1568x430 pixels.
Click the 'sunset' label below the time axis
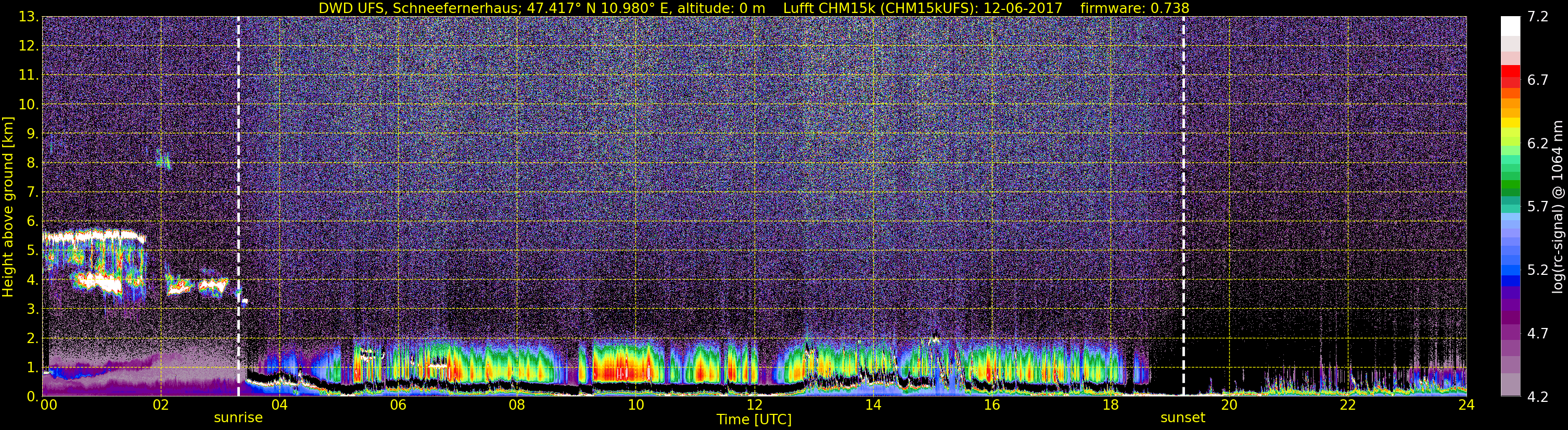tap(1183, 418)
